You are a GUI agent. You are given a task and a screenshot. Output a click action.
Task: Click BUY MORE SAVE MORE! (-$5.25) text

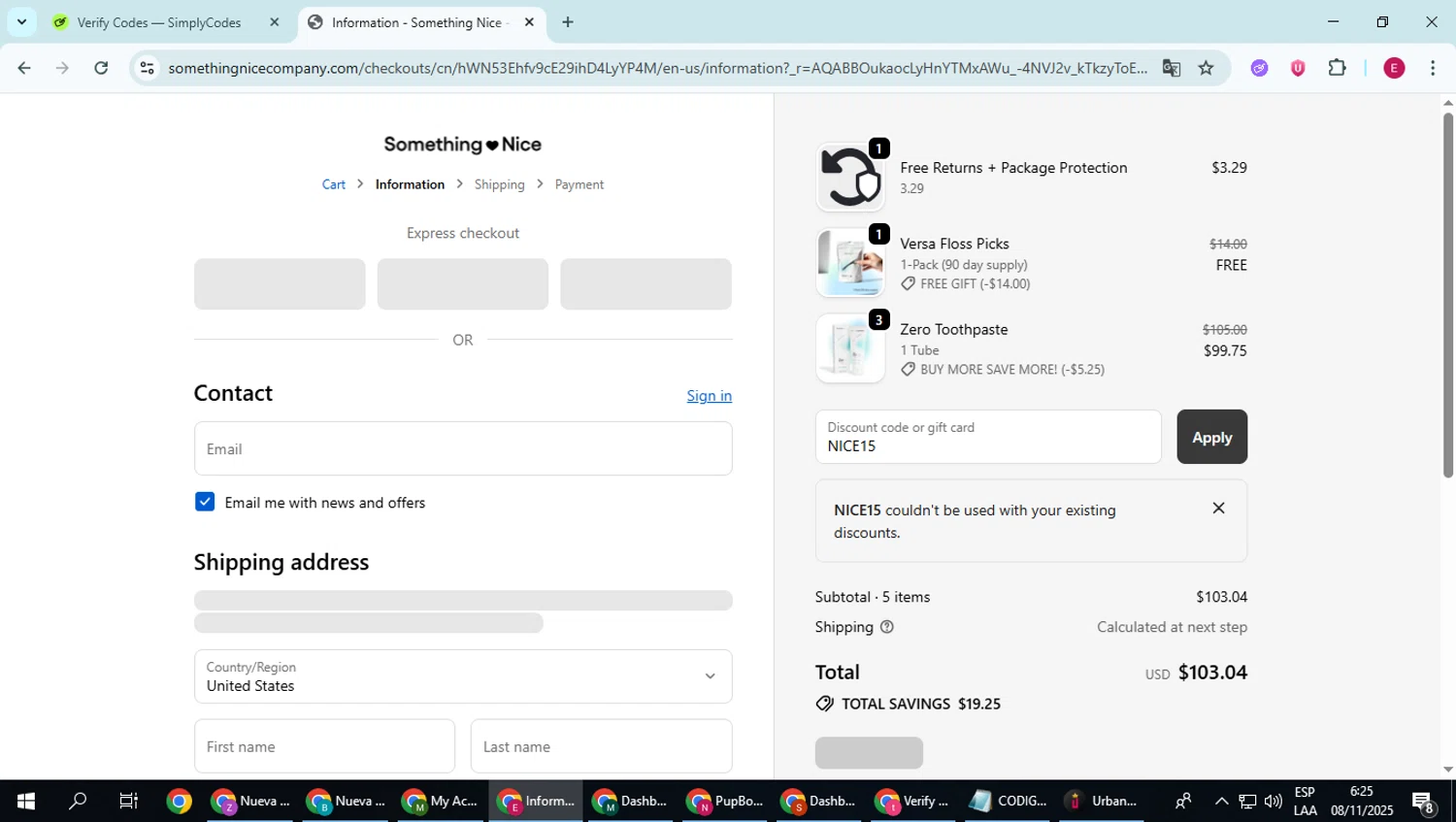[x=1012, y=369]
